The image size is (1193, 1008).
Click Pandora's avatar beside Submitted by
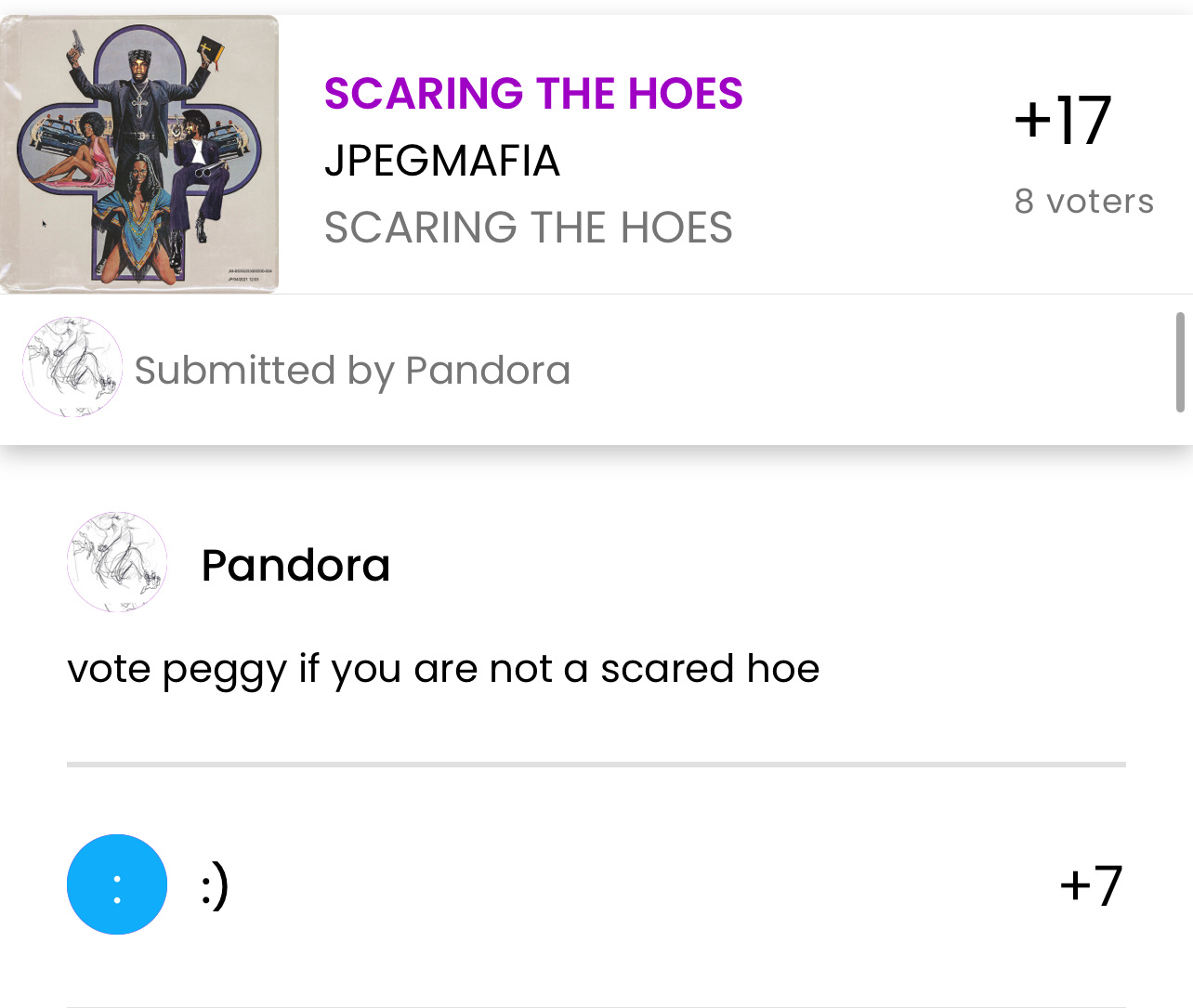point(72,367)
